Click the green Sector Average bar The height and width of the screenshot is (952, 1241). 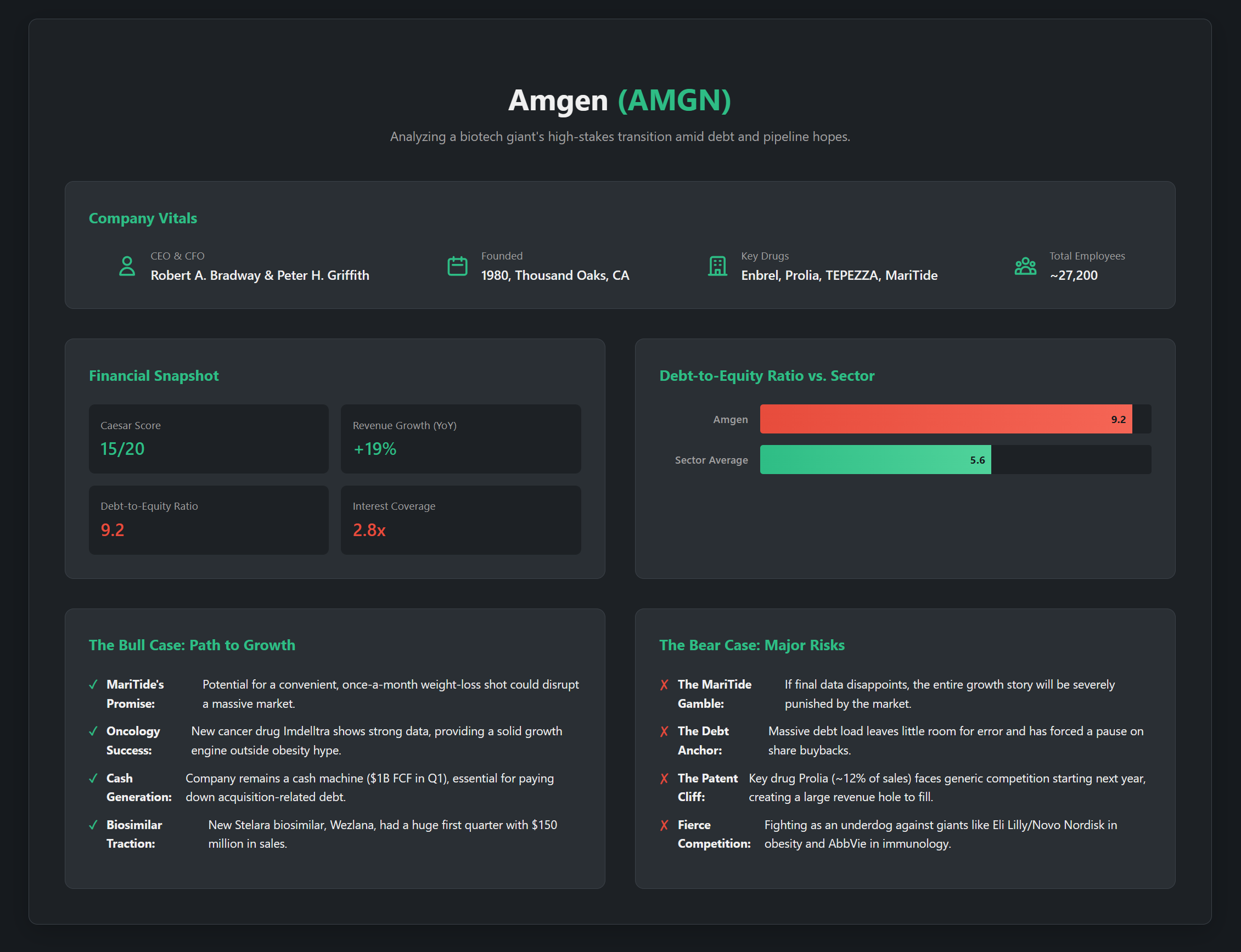875,460
